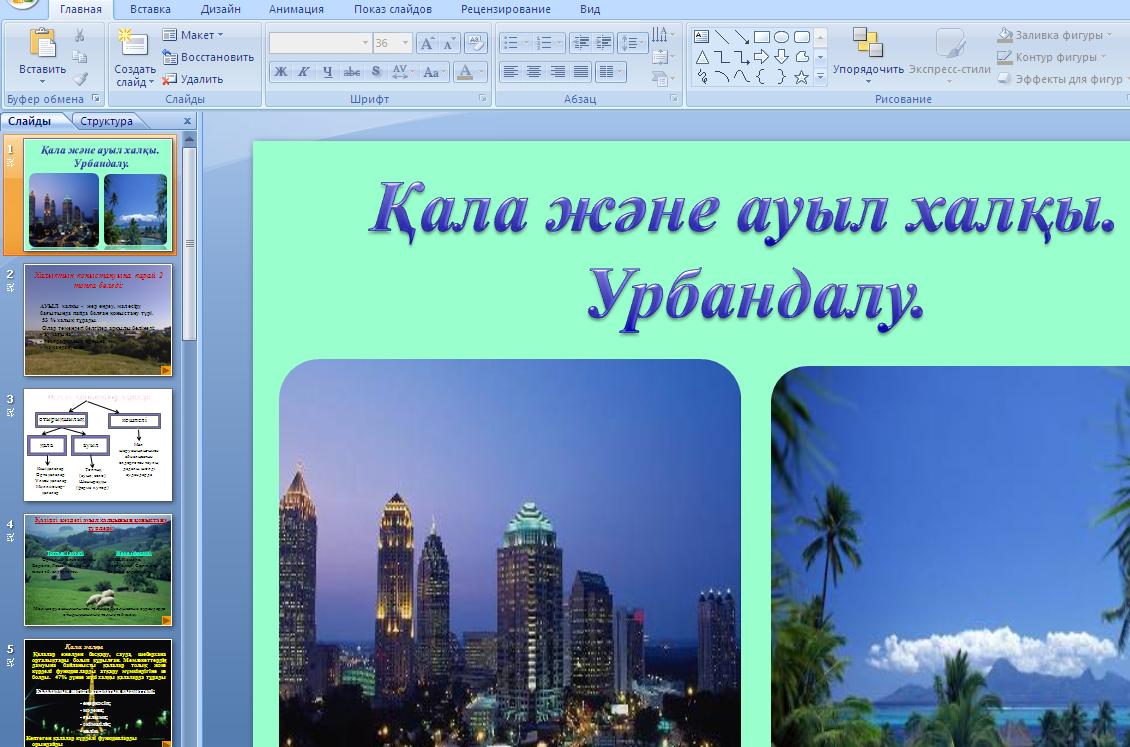Click Заливка фигуры shape fill
The image size is (1130, 747).
[x=1055, y=35]
